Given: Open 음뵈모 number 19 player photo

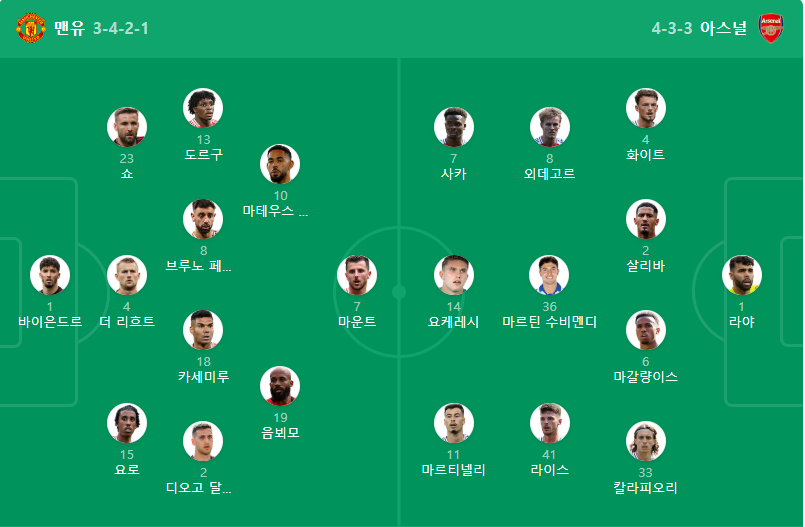Looking at the screenshot, I should click(x=280, y=386).
